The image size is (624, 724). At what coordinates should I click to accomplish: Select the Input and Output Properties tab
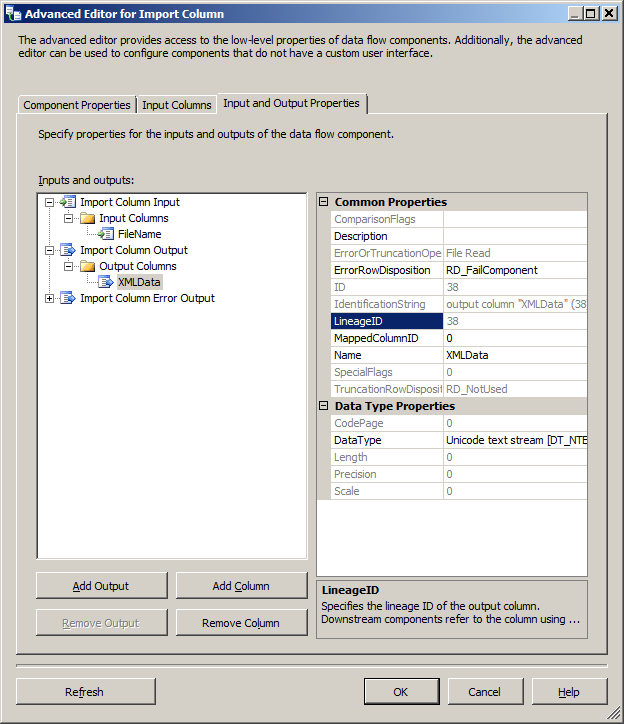click(x=291, y=103)
